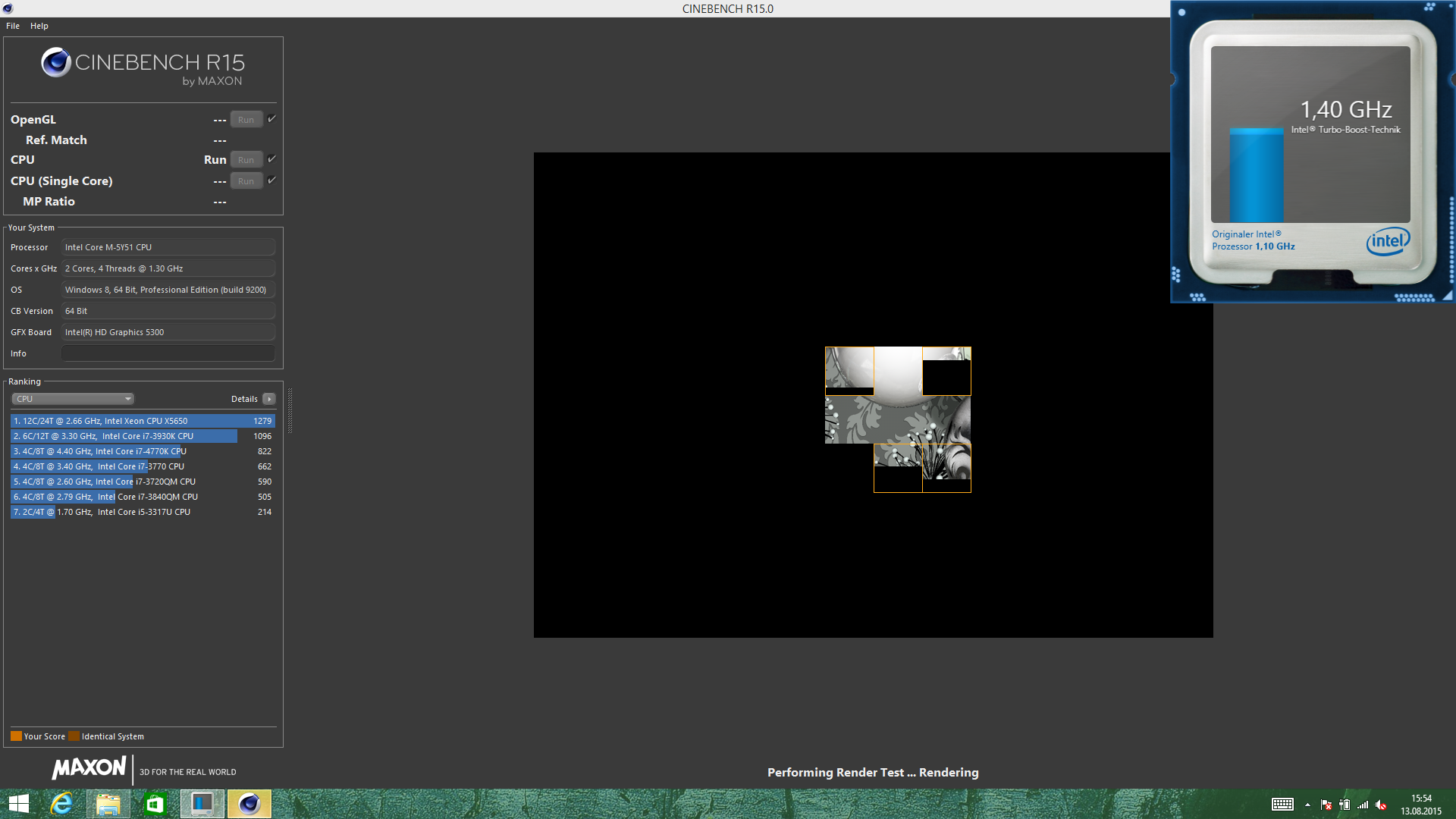Show hidden tray icons arrow
The image size is (1456, 819).
[1307, 805]
